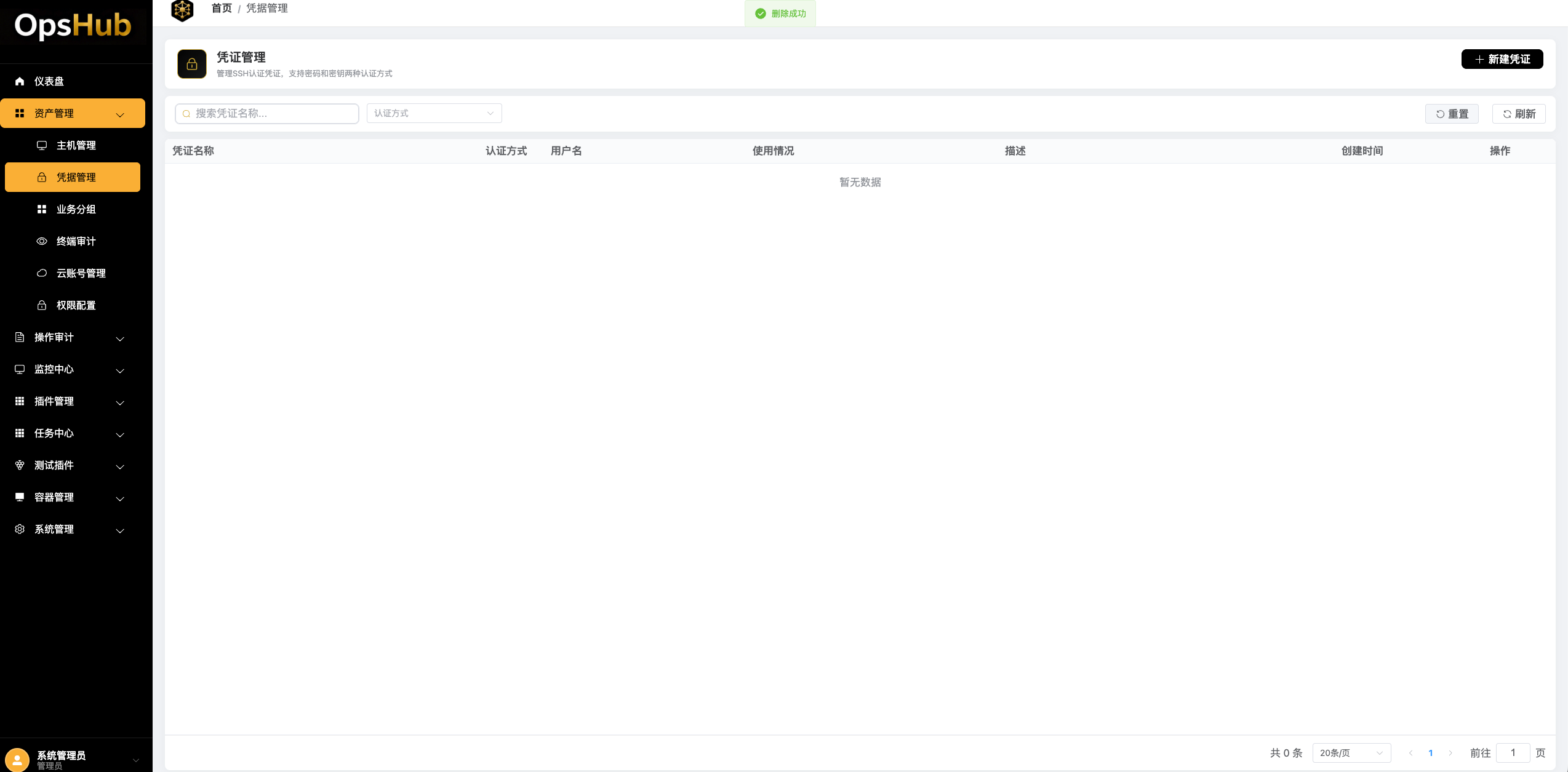Image resolution: width=1568 pixels, height=772 pixels.
Task: Click the lock icon beside 凭证管理 title
Action: [x=192, y=64]
